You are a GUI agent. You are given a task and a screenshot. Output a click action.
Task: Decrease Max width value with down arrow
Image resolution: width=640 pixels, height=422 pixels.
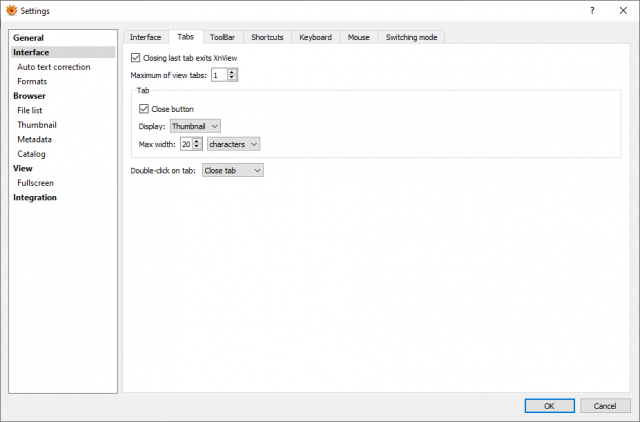197,147
